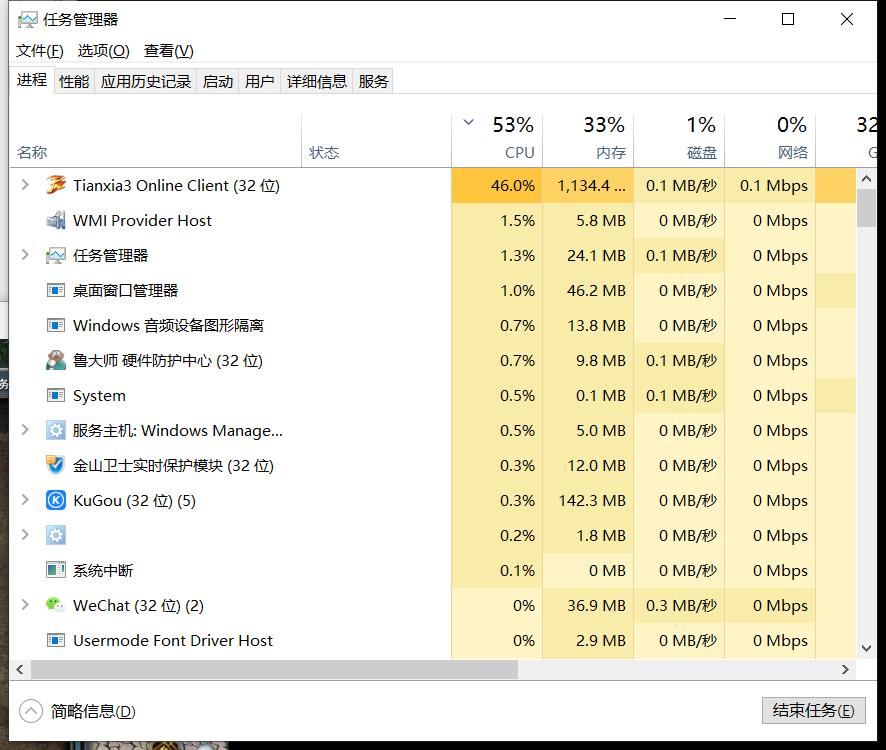Click the horizontal scrollbar thumb
This screenshot has width=886, height=750.
pyautogui.click(x=275, y=669)
